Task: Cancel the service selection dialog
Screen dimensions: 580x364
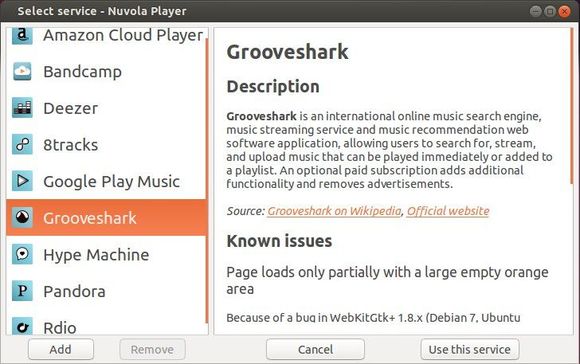Action: coord(315,349)
